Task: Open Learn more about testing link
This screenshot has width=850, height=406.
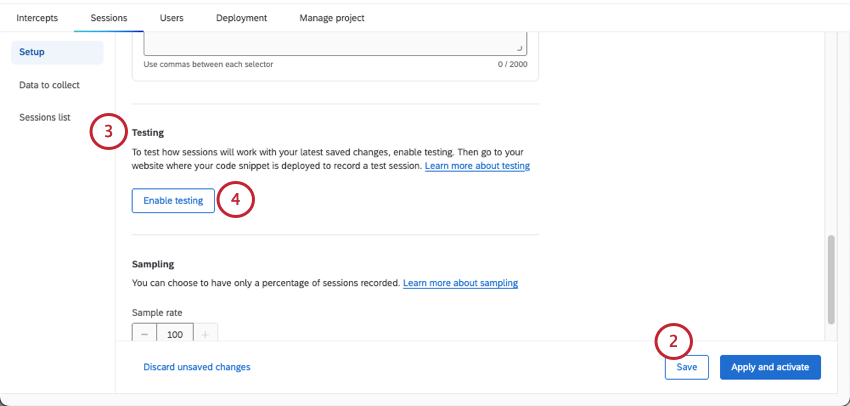Action: click(477, 165)
